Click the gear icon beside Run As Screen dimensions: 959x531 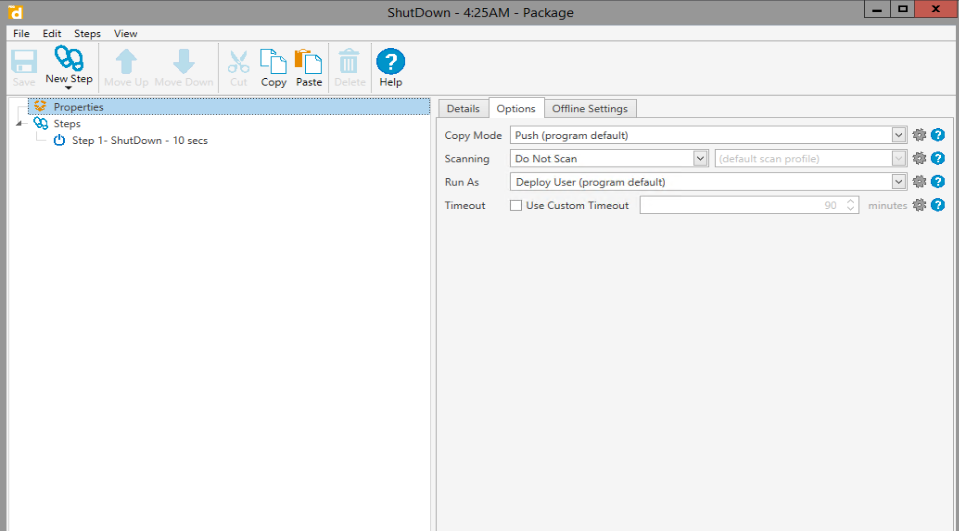920,182
